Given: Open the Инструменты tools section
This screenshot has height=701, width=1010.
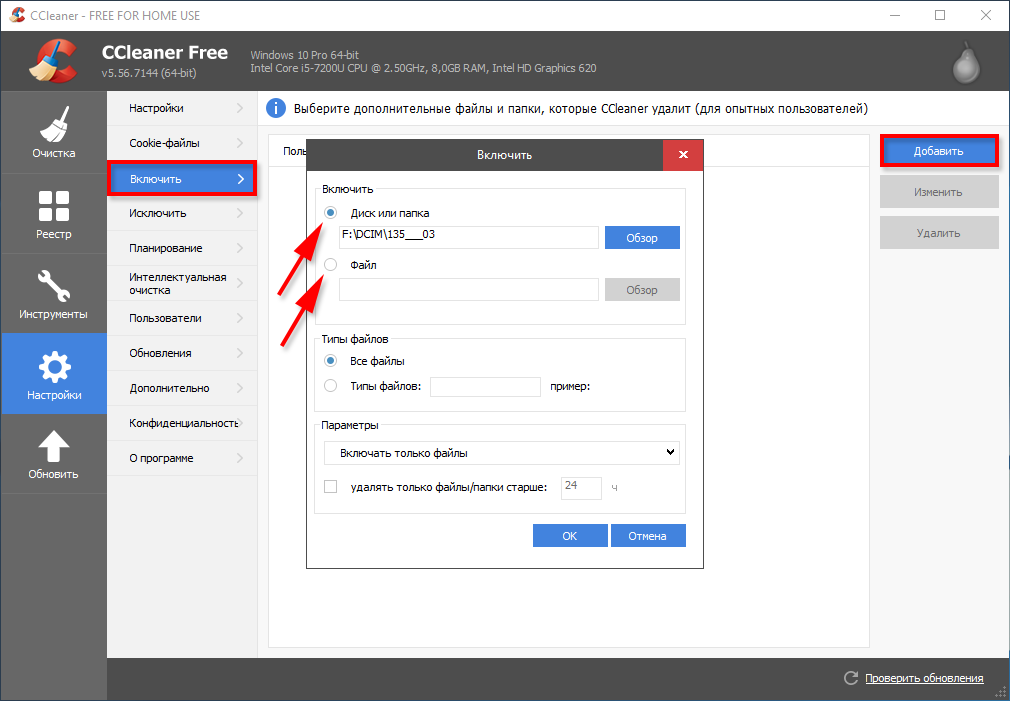Looking at the screenshot, I should (x=53, y=294).
